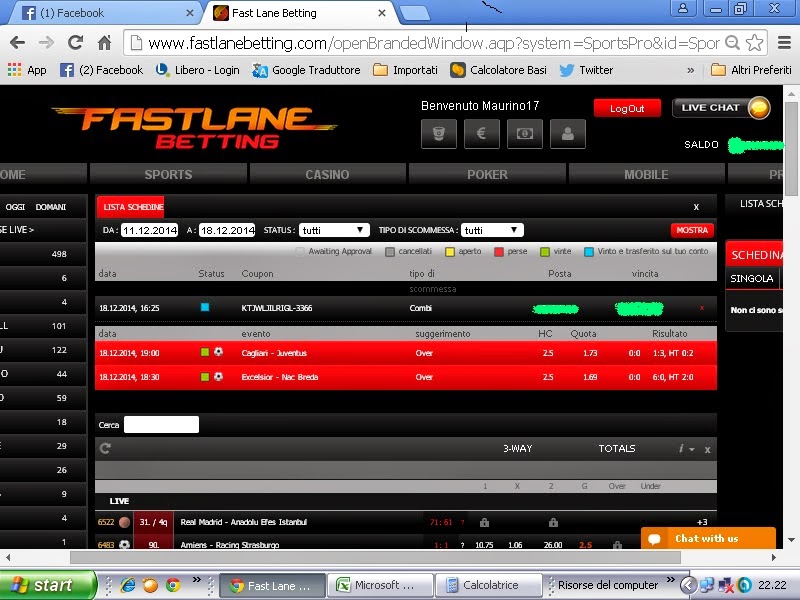Open the Altri Preferiti folder
This screenshot has height=600, width=800.
751,70
